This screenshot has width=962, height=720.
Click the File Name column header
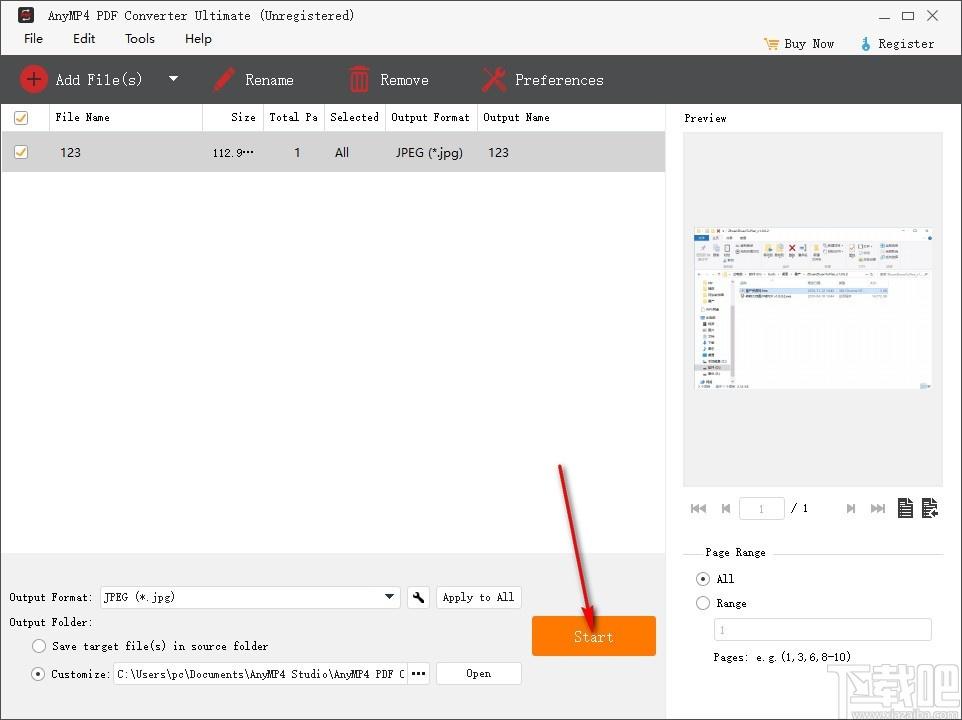[126, 117]
